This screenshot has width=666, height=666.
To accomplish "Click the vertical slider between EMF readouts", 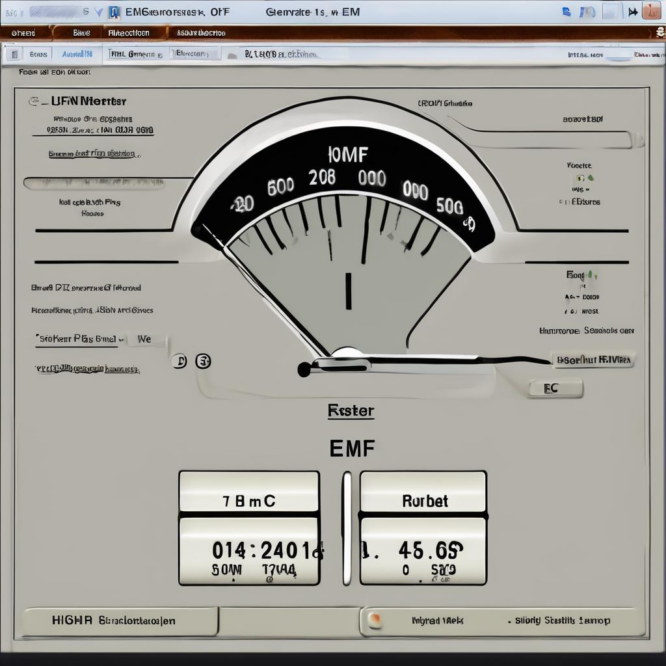I will [347, 528].
